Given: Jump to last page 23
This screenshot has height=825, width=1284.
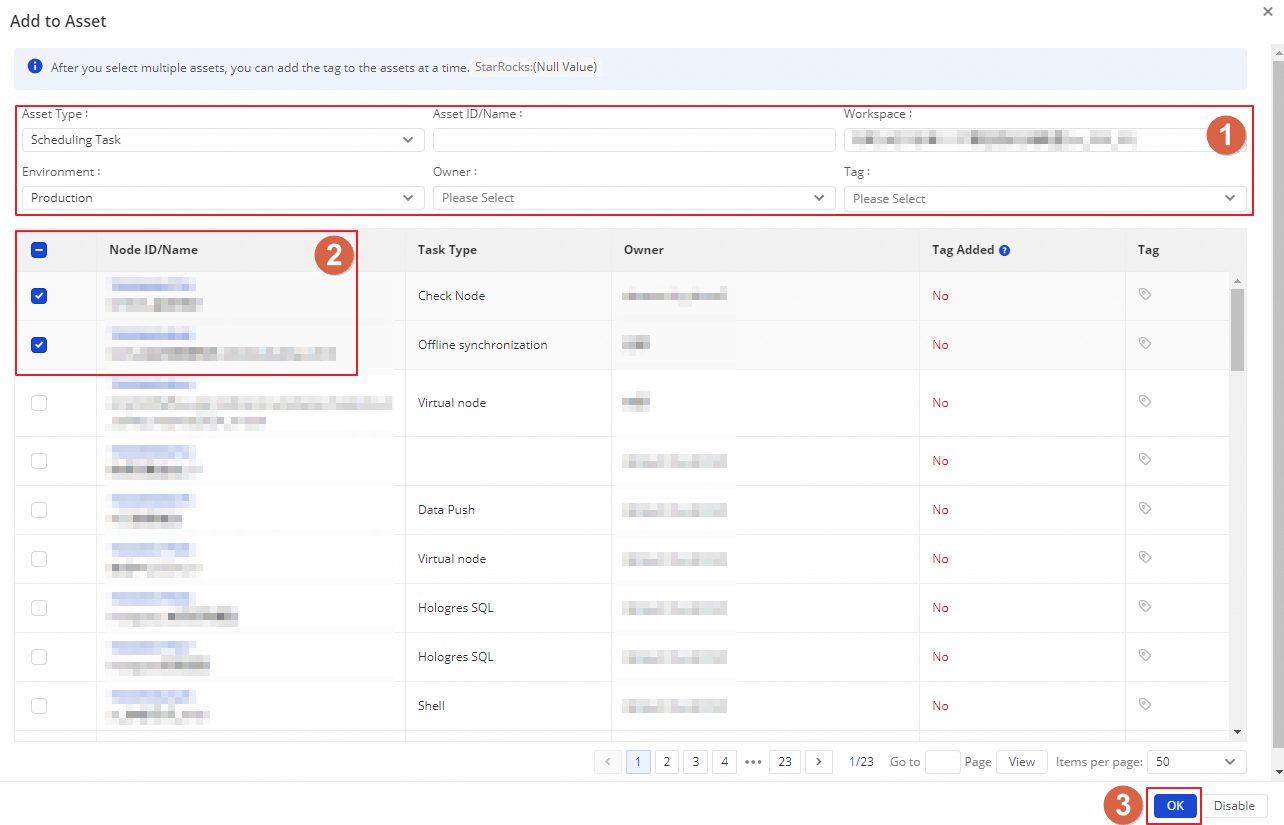Looking at the screenshot, I should tap(784, 762).
